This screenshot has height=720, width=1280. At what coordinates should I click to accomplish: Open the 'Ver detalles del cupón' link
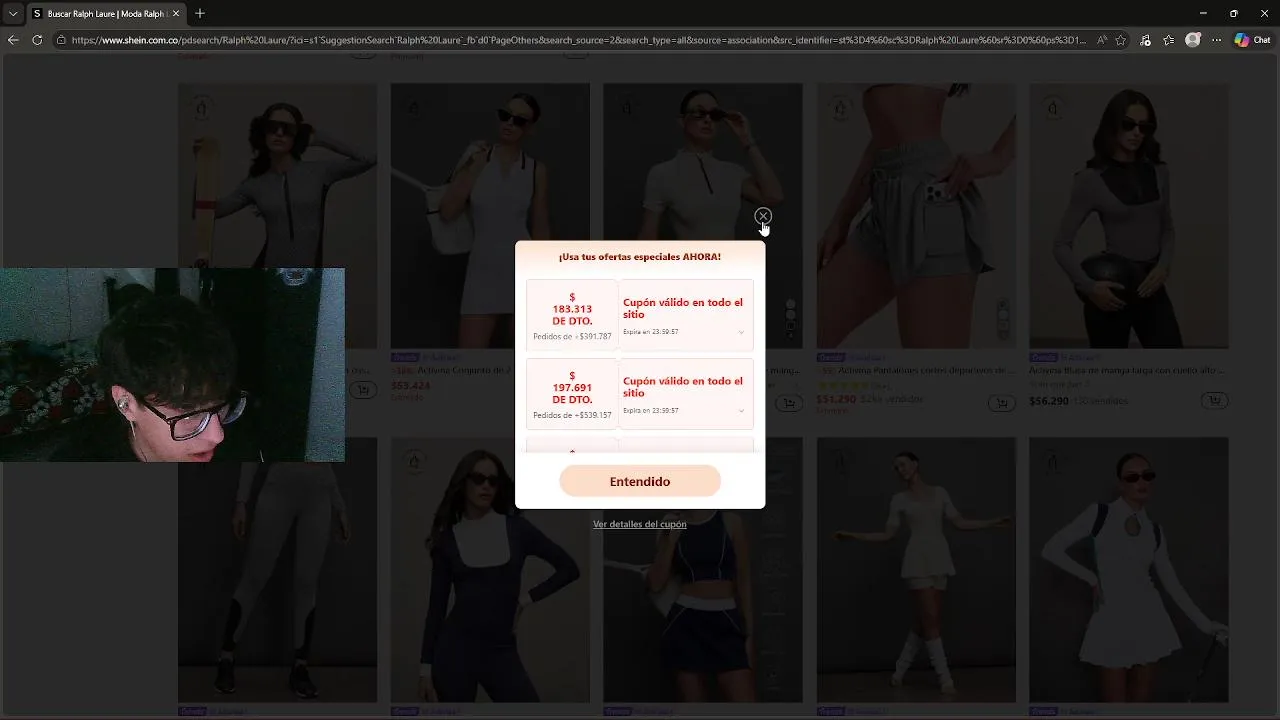coord(640,524)
